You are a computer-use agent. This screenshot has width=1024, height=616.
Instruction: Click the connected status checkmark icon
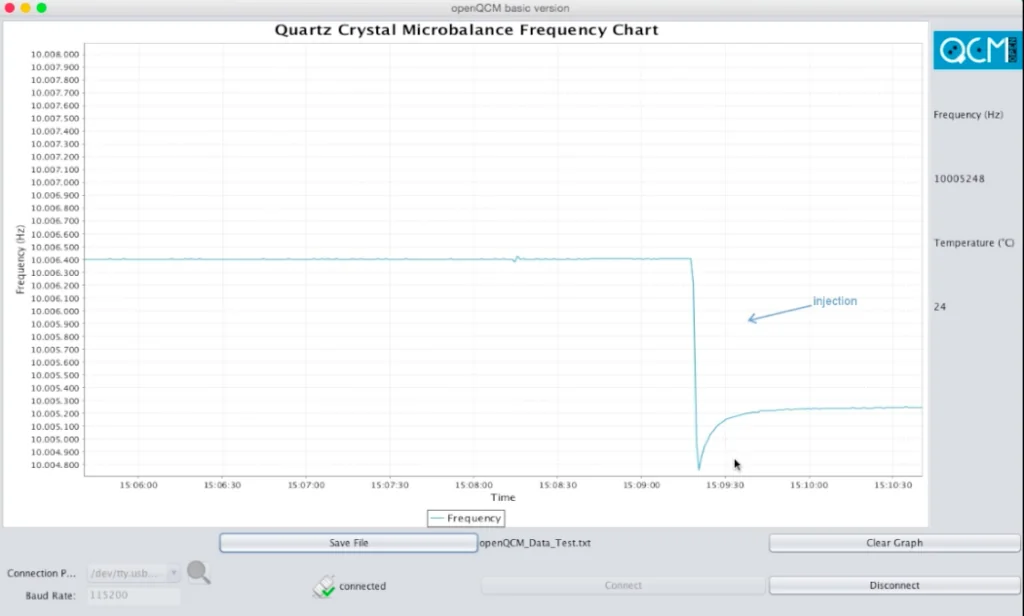click(x=323, y=586)
